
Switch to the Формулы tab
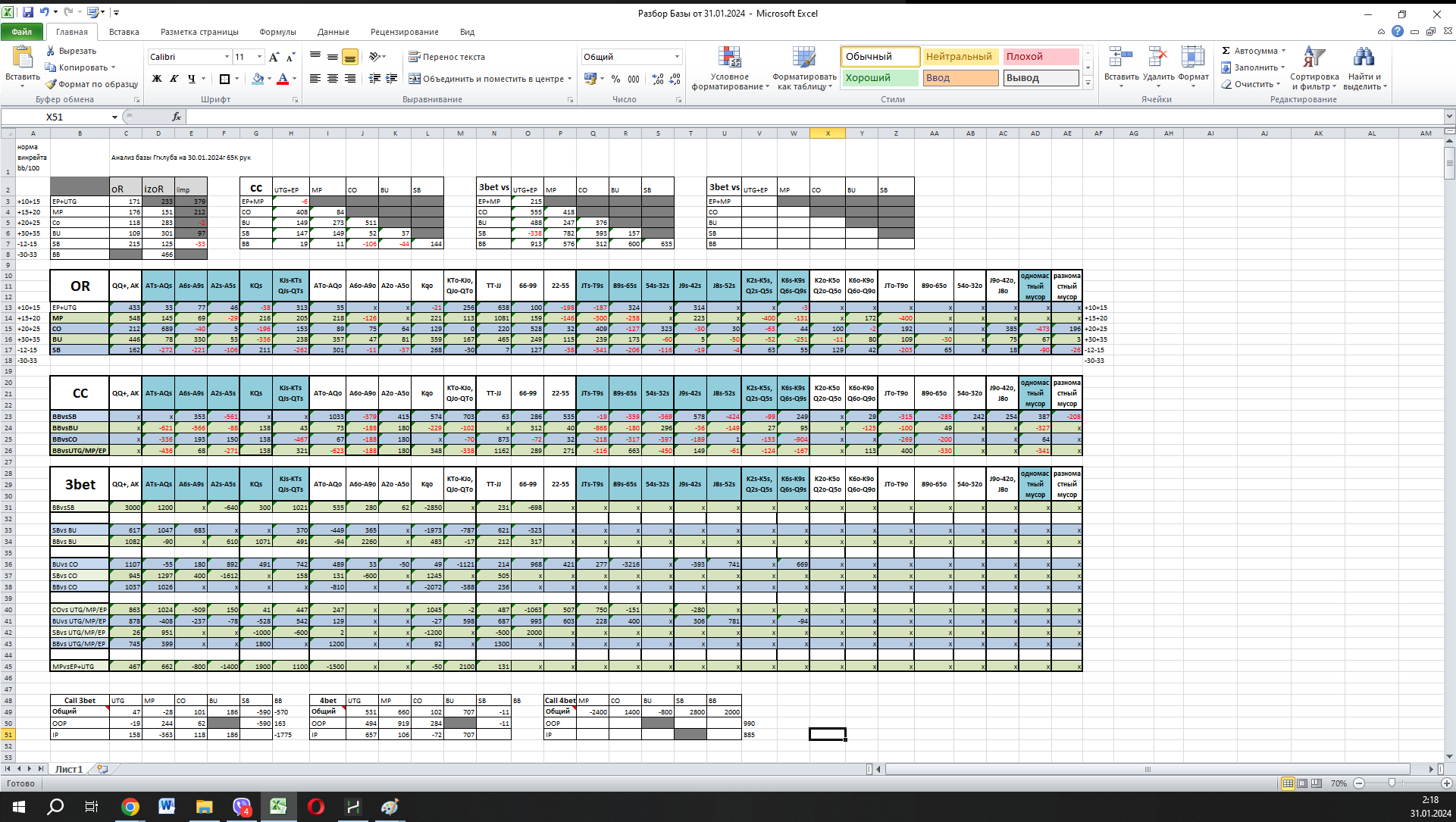point(277,32)
